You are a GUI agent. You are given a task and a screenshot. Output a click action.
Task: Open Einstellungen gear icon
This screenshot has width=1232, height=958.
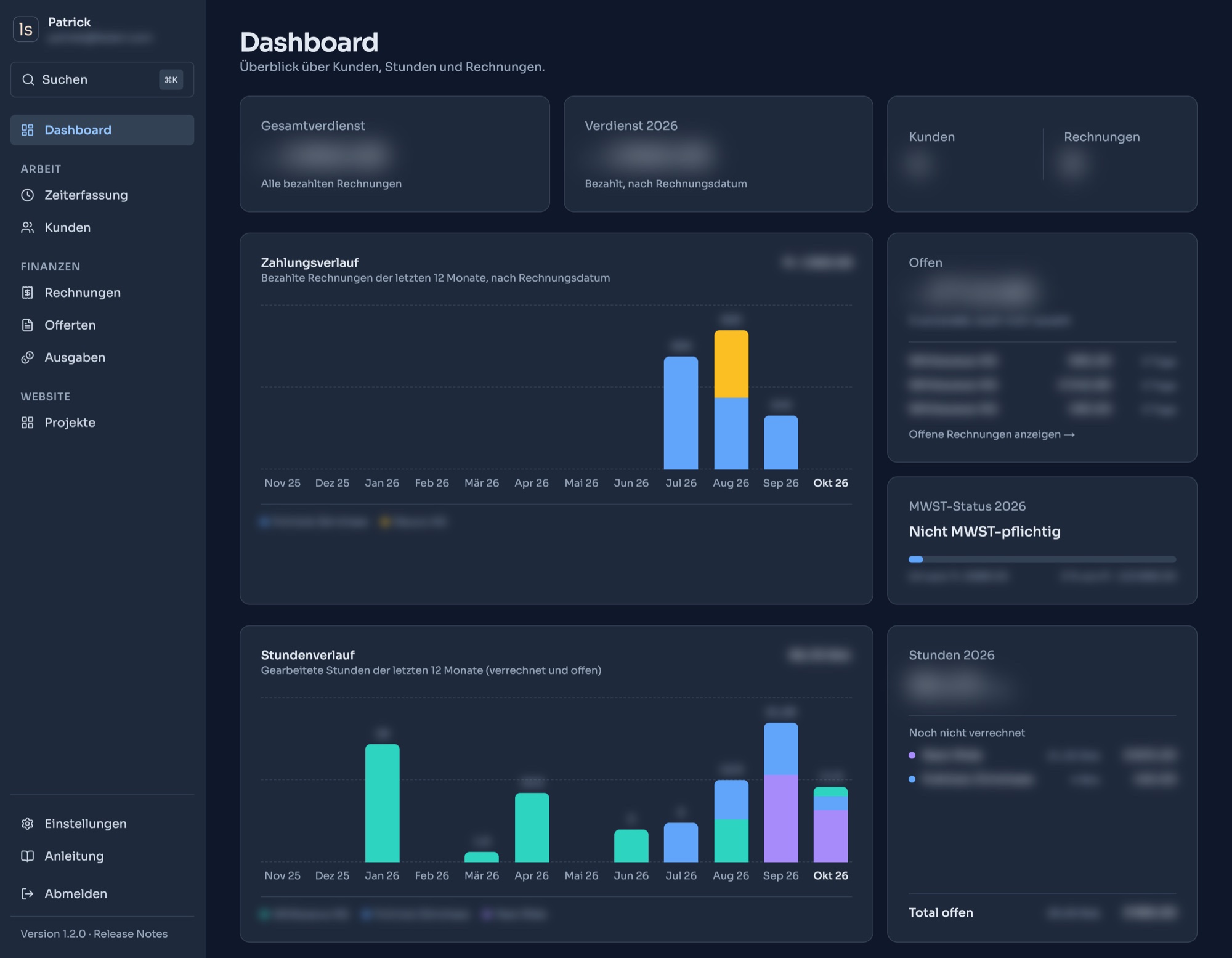27,824
